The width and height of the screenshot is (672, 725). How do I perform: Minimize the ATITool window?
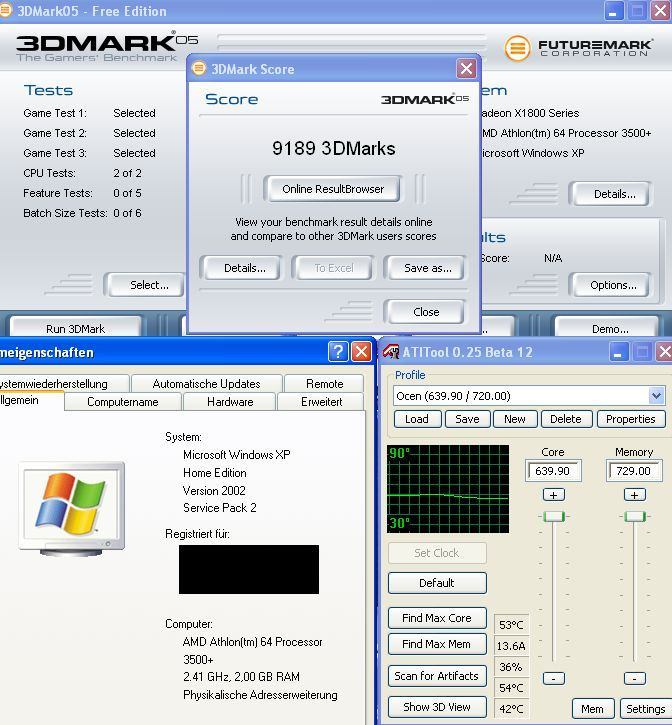point(617,352)
